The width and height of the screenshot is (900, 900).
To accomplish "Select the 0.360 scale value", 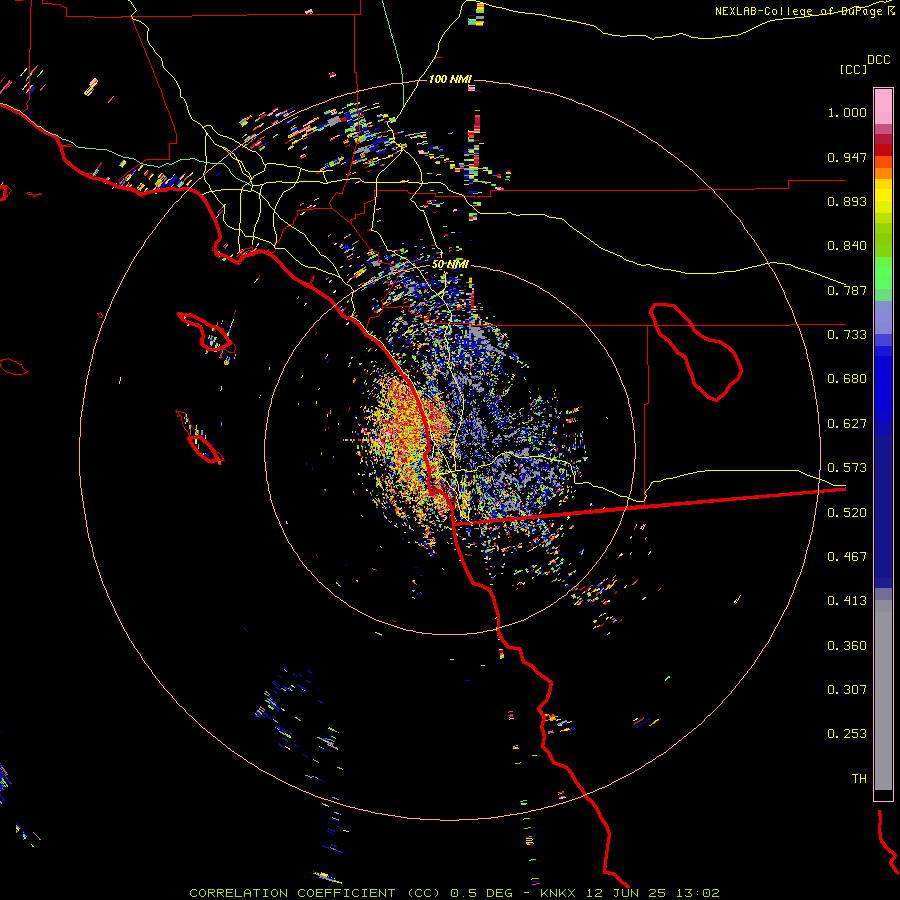I will 847,646.
